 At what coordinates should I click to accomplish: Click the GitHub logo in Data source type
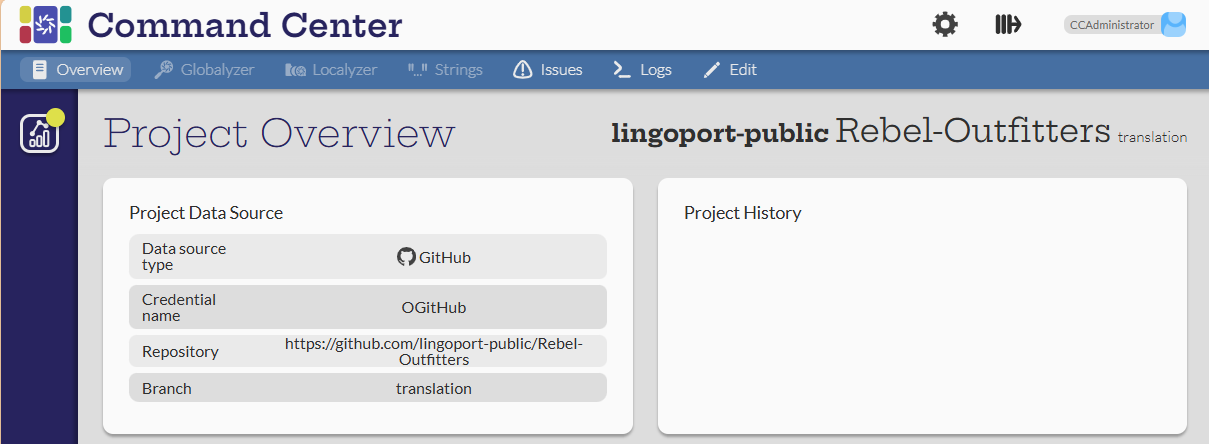point(406,257)
